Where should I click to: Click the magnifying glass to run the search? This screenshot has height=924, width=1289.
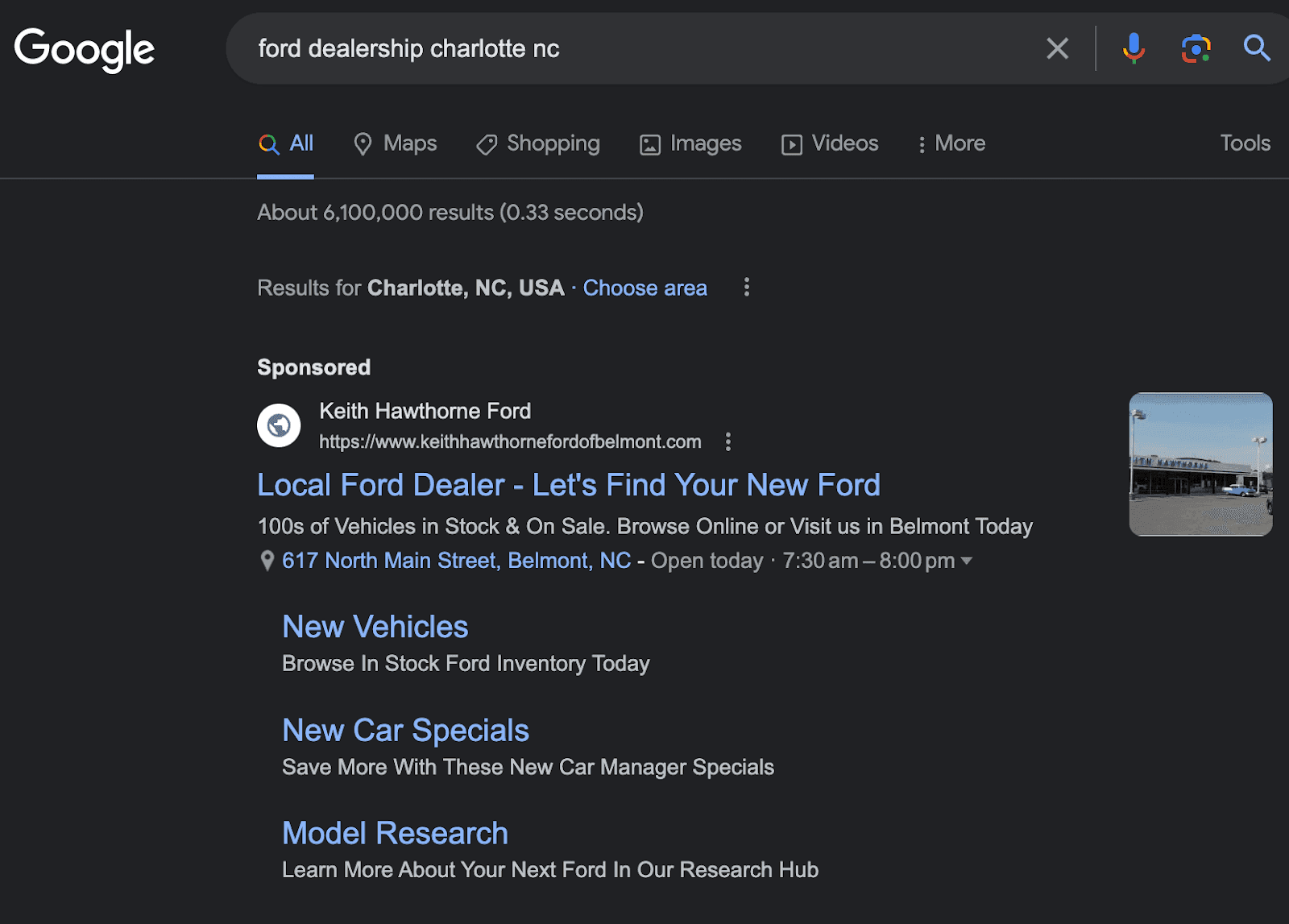[x=1255, y=48]
